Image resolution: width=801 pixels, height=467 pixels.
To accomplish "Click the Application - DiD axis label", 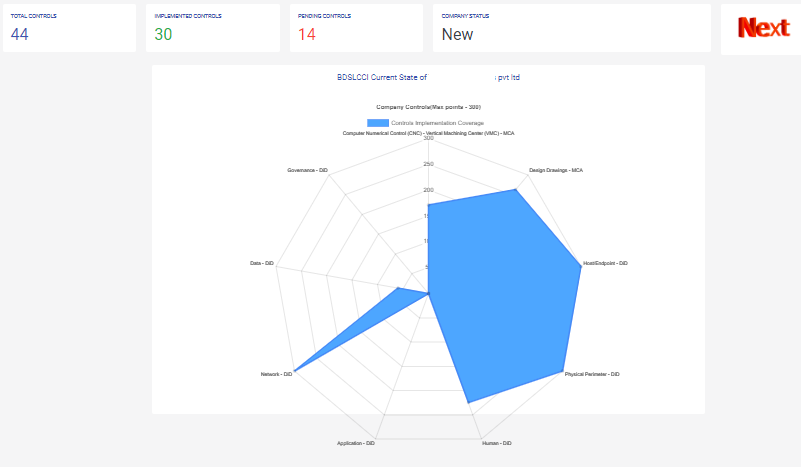I will click(x=356, y=443).
